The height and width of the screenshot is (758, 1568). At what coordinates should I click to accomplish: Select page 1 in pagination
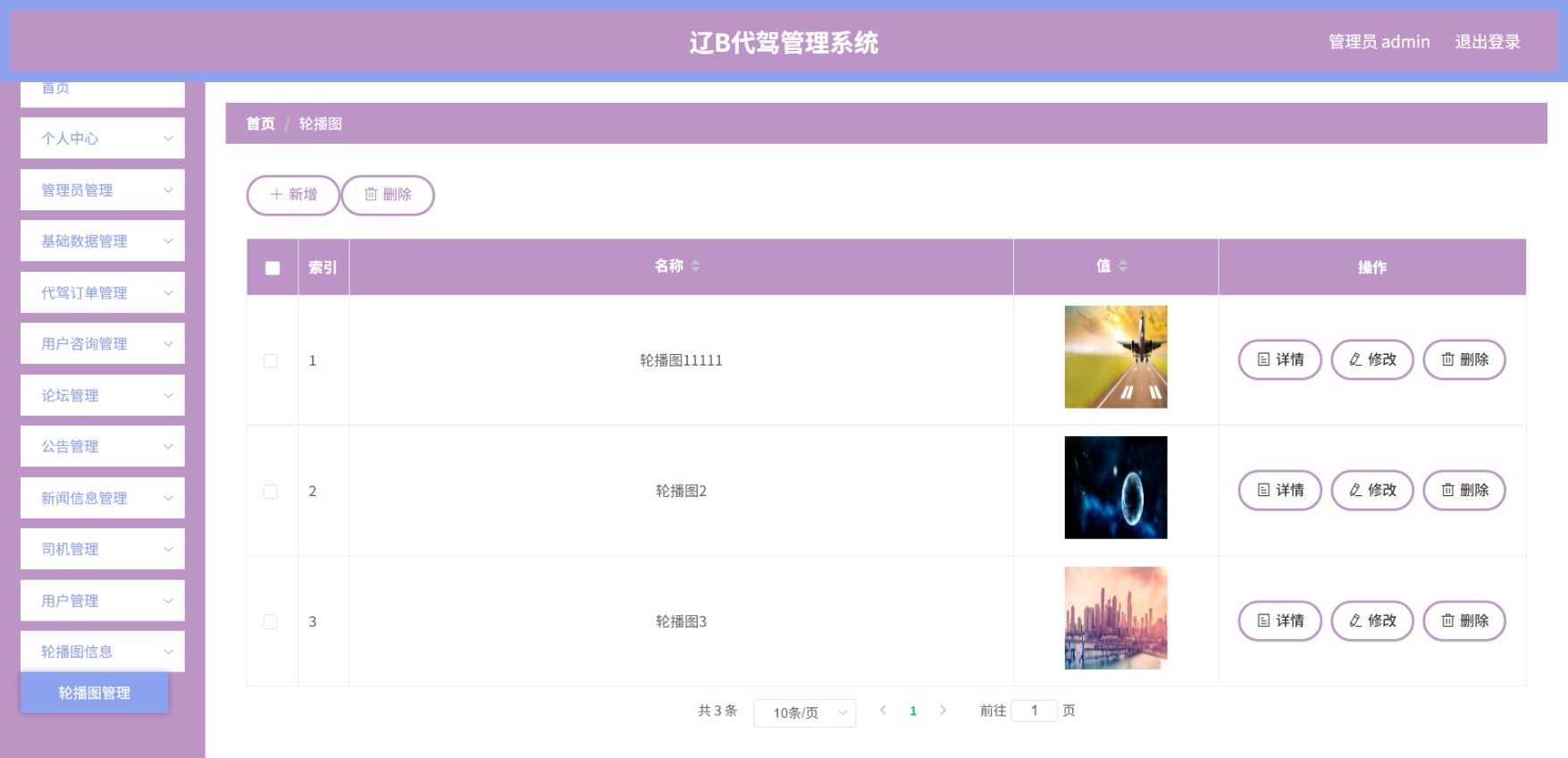pyautogui.click(x=913, y=711)
